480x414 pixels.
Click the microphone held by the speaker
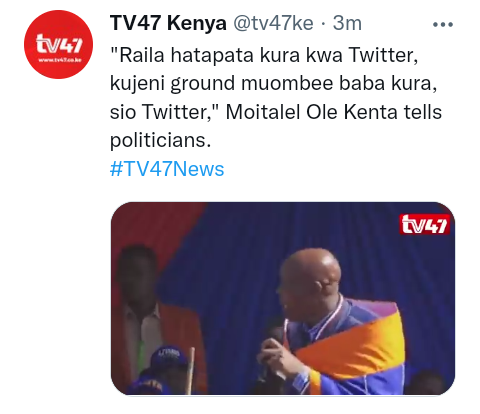tap(274, 333)
